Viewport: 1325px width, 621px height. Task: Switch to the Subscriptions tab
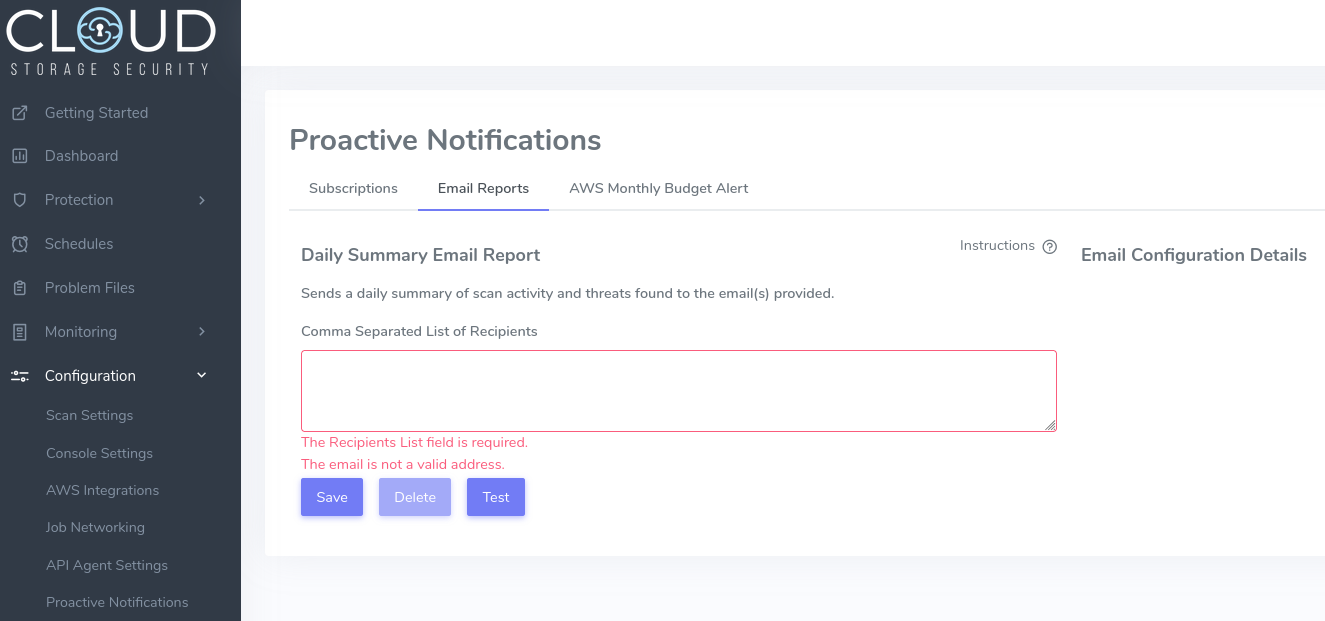click(x=353, y=188)
